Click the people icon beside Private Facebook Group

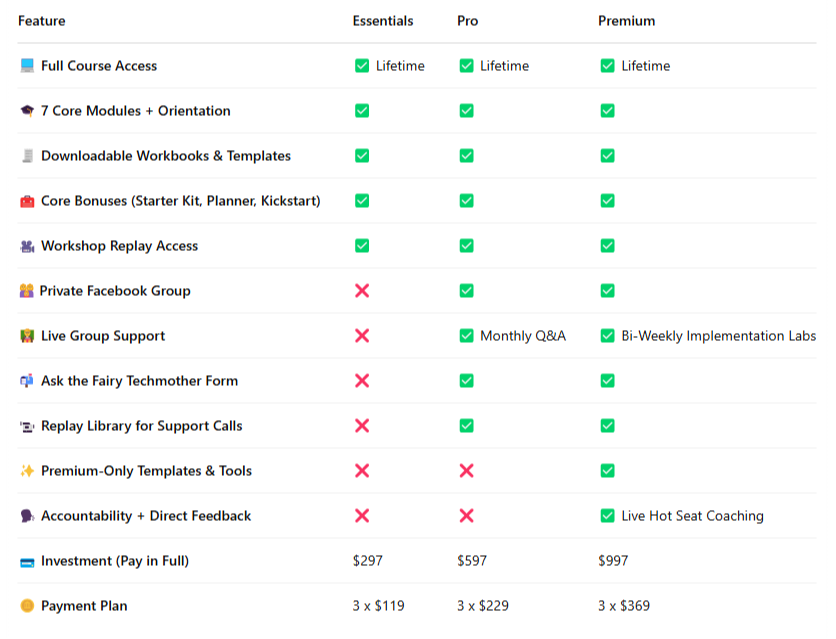[26, 291]
